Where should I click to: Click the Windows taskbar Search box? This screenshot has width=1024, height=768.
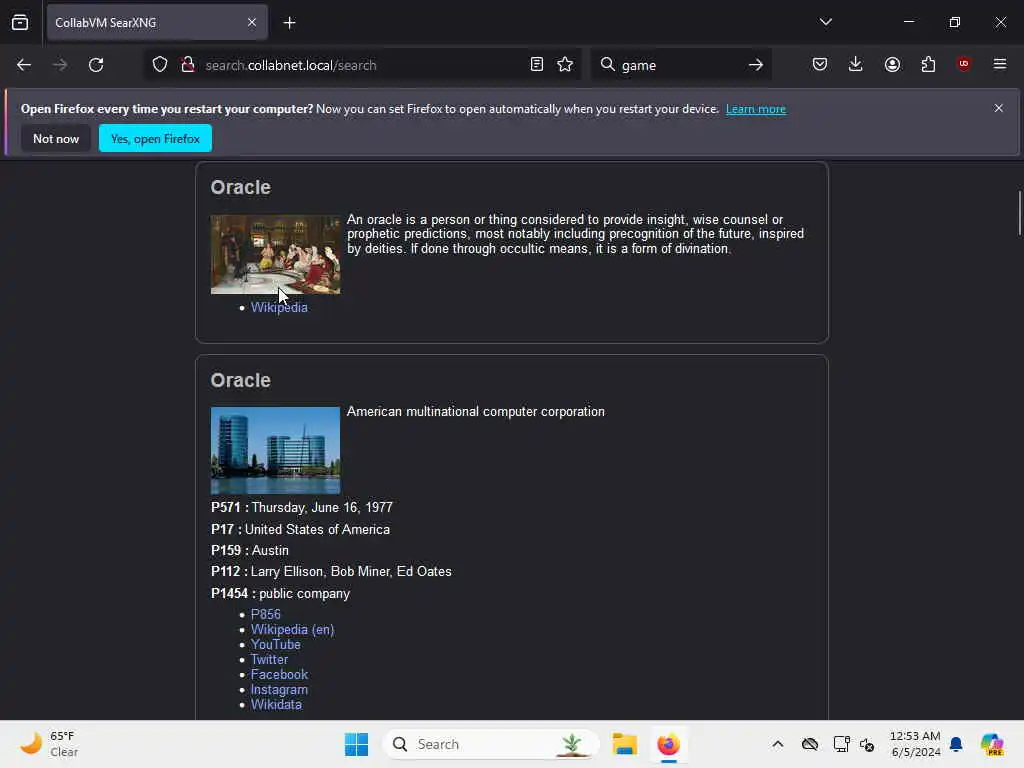(491, 744)
